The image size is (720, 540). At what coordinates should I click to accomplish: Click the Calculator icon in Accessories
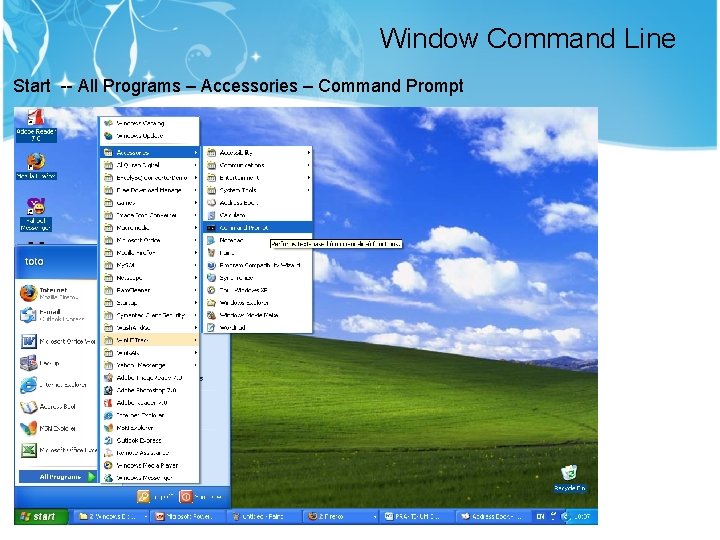tap(211, 215)
